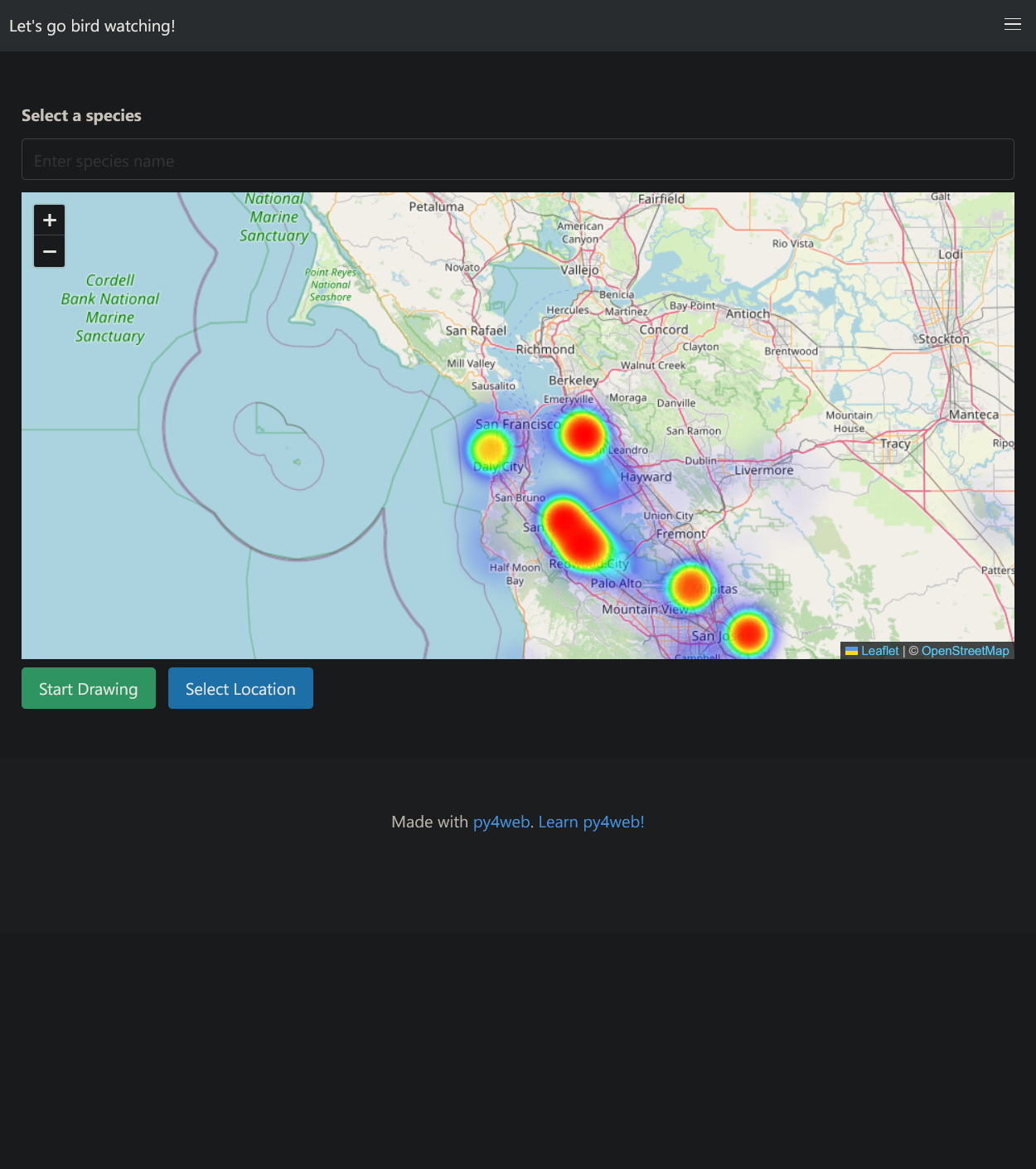Click the heatmap hotspot over San Jose
This screenshot has height=1169, width=1036.
pyautogui.click(x=748, y=633)
